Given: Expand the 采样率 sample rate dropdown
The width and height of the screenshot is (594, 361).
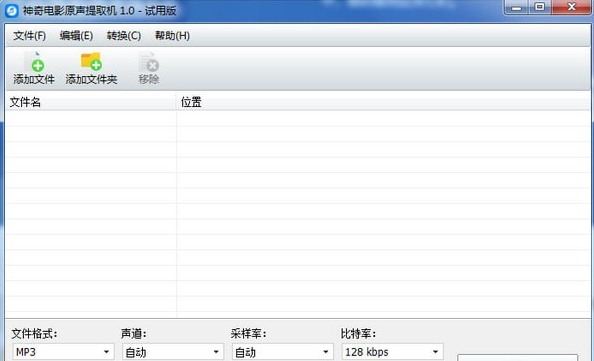Looking at the screenshot, I should (283, 352).
